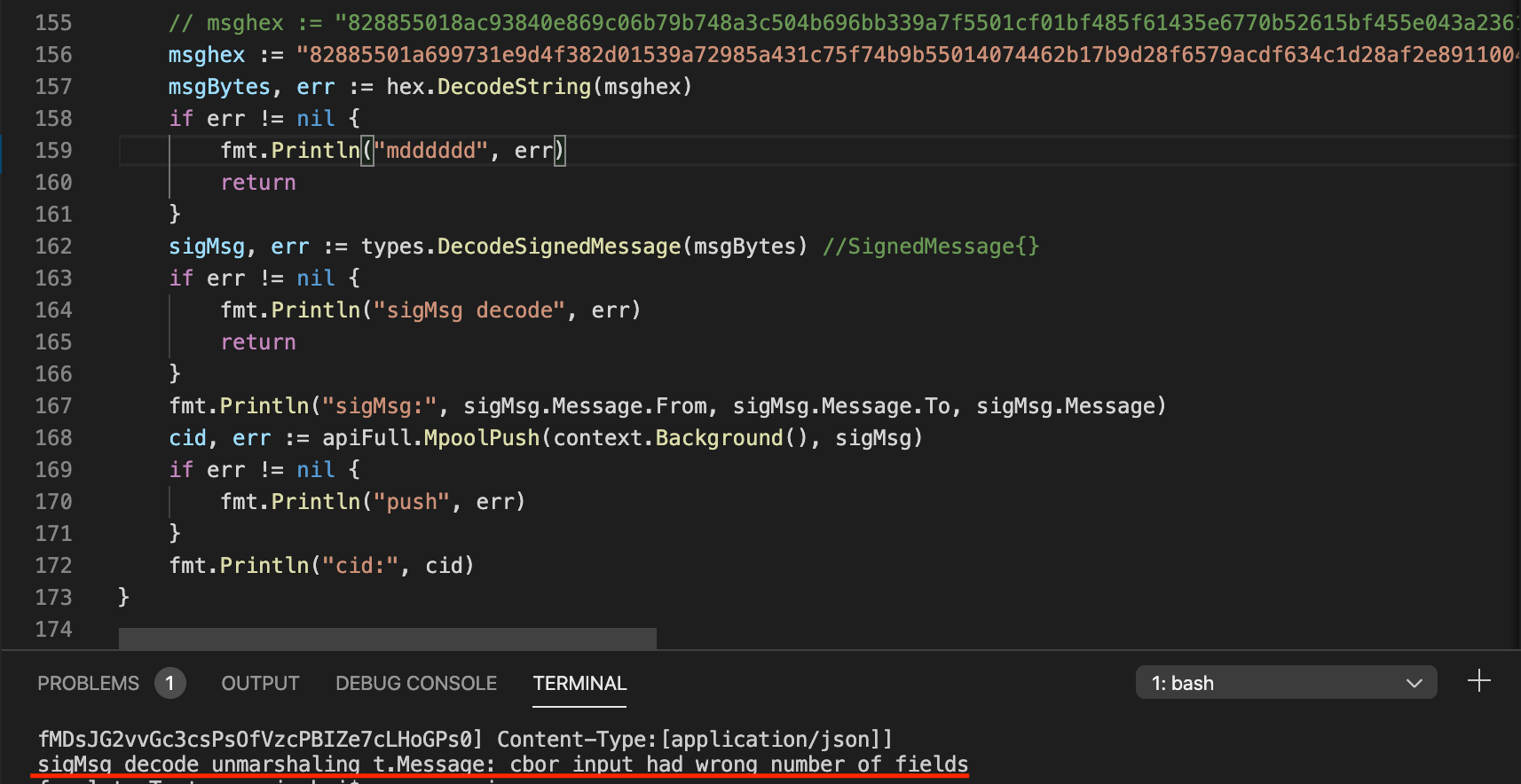Click 'DecodeString' on line 157
The height and width of the screenshot is (784, 1521).
(514, 87)
